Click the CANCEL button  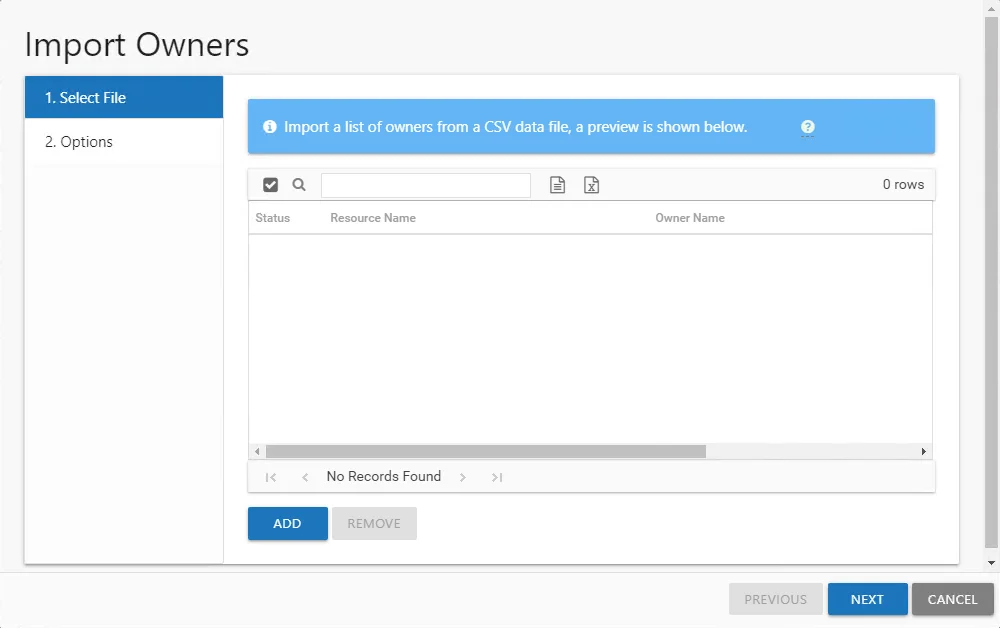point(952,599)
